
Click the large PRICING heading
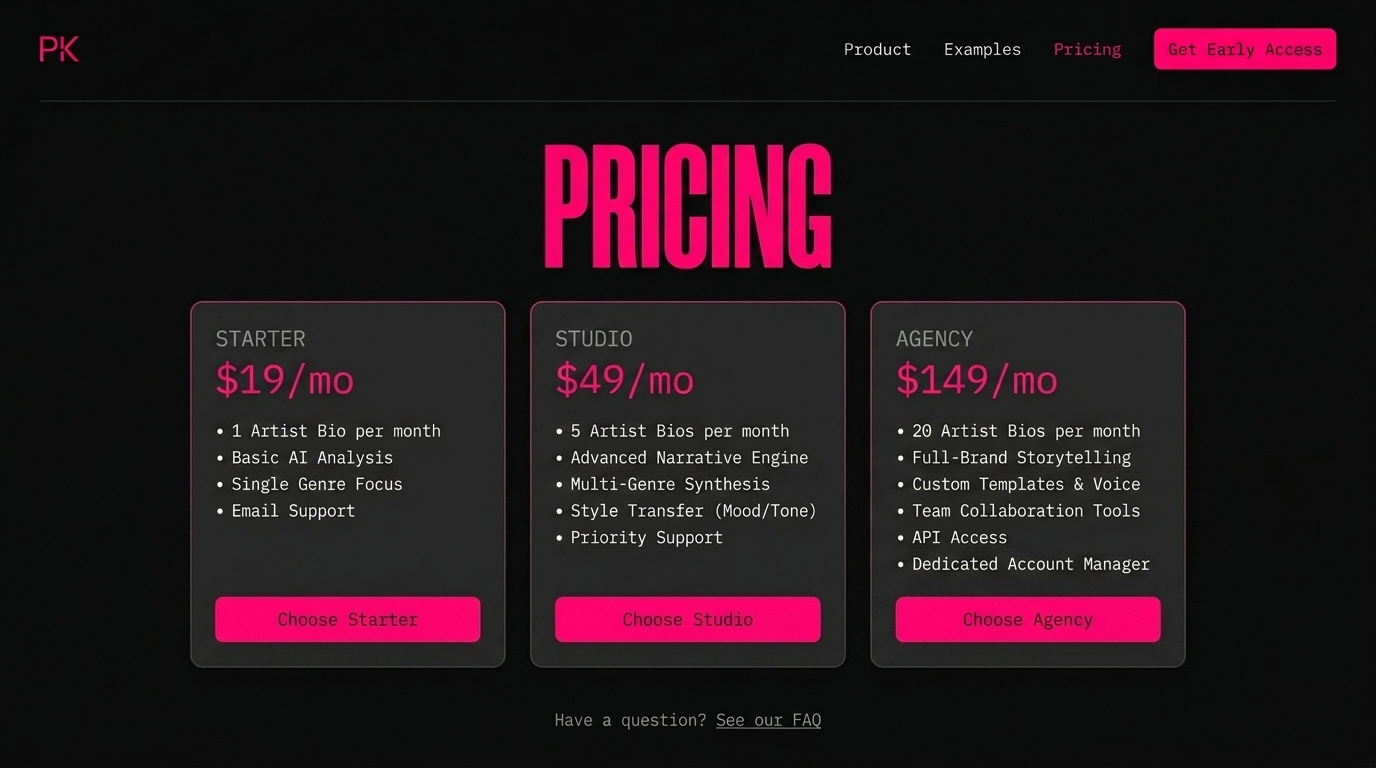coord(688,207)
